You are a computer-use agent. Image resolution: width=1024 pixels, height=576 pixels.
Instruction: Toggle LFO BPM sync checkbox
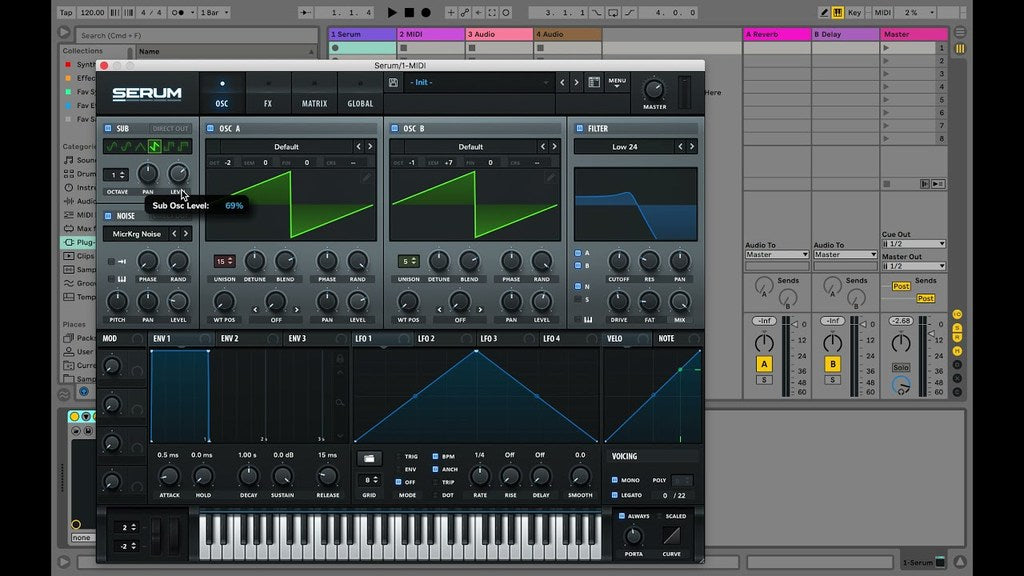tap(435, 456)
